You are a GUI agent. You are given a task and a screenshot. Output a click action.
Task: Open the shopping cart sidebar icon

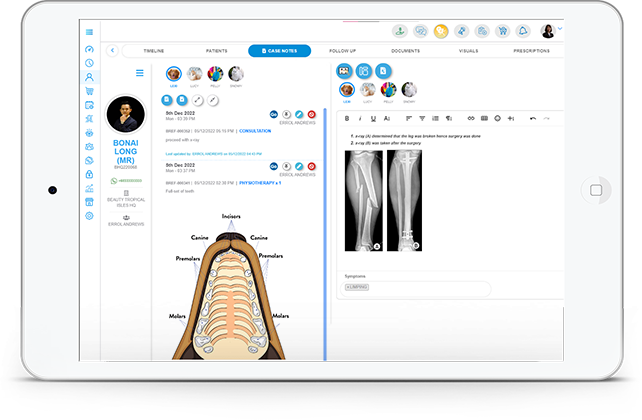(x=89, y=91)
